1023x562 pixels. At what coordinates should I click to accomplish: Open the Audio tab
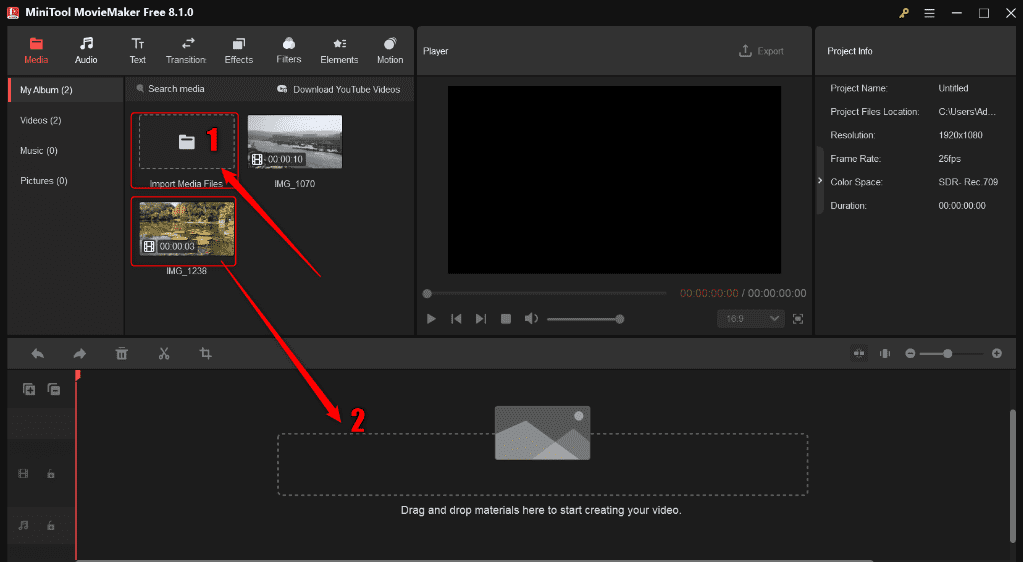(x=85, y=51)
